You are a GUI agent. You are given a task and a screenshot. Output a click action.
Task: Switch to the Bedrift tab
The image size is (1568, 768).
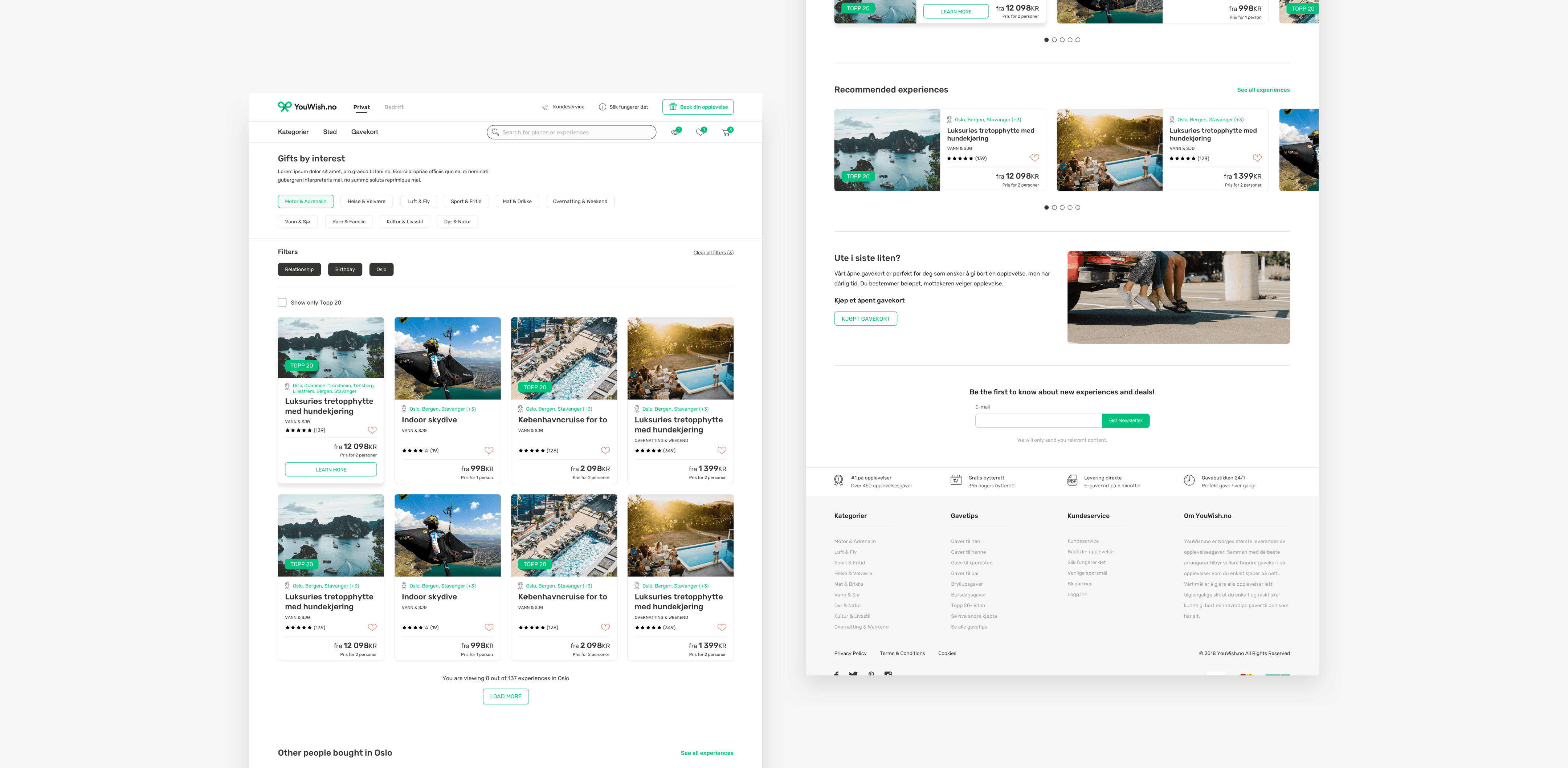[394, 107]
